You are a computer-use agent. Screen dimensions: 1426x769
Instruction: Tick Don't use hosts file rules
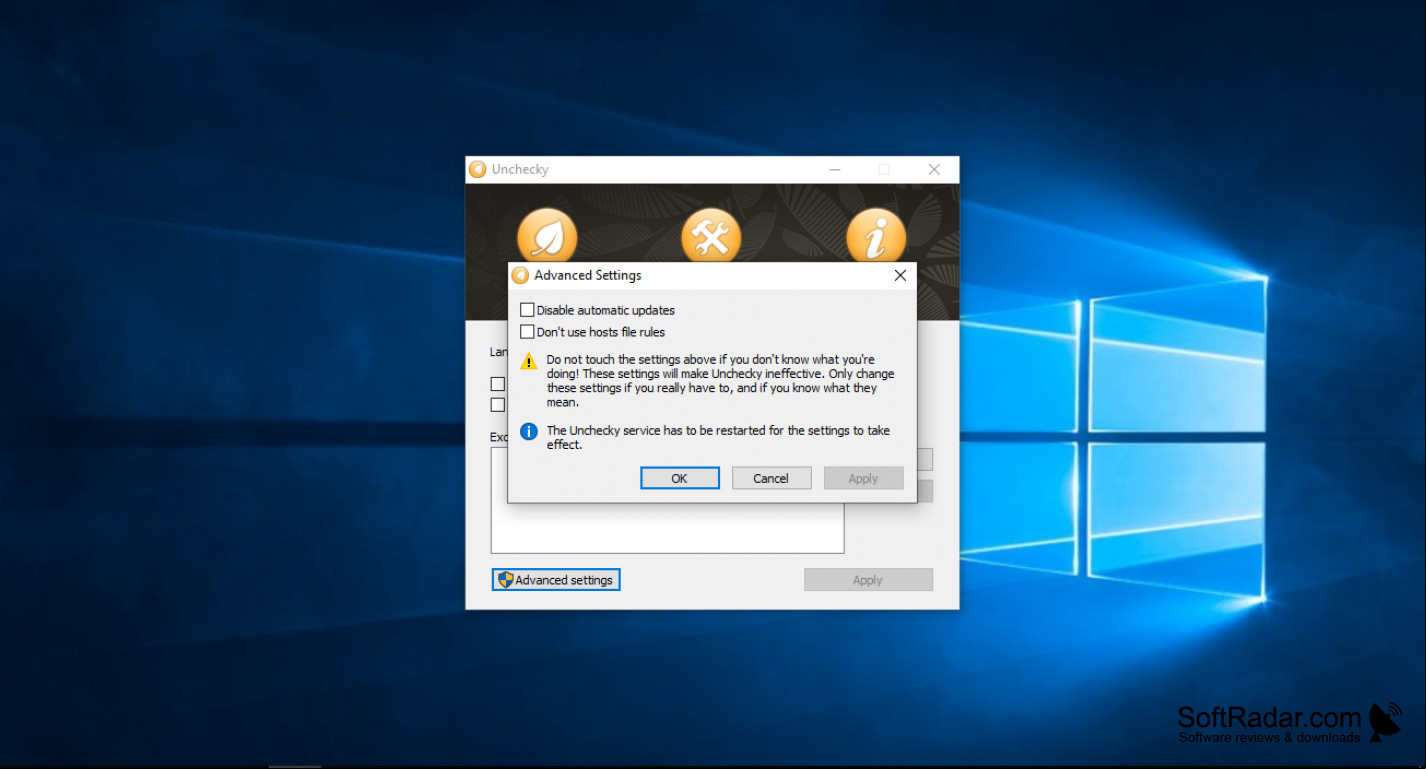click(x=527, y=332)
